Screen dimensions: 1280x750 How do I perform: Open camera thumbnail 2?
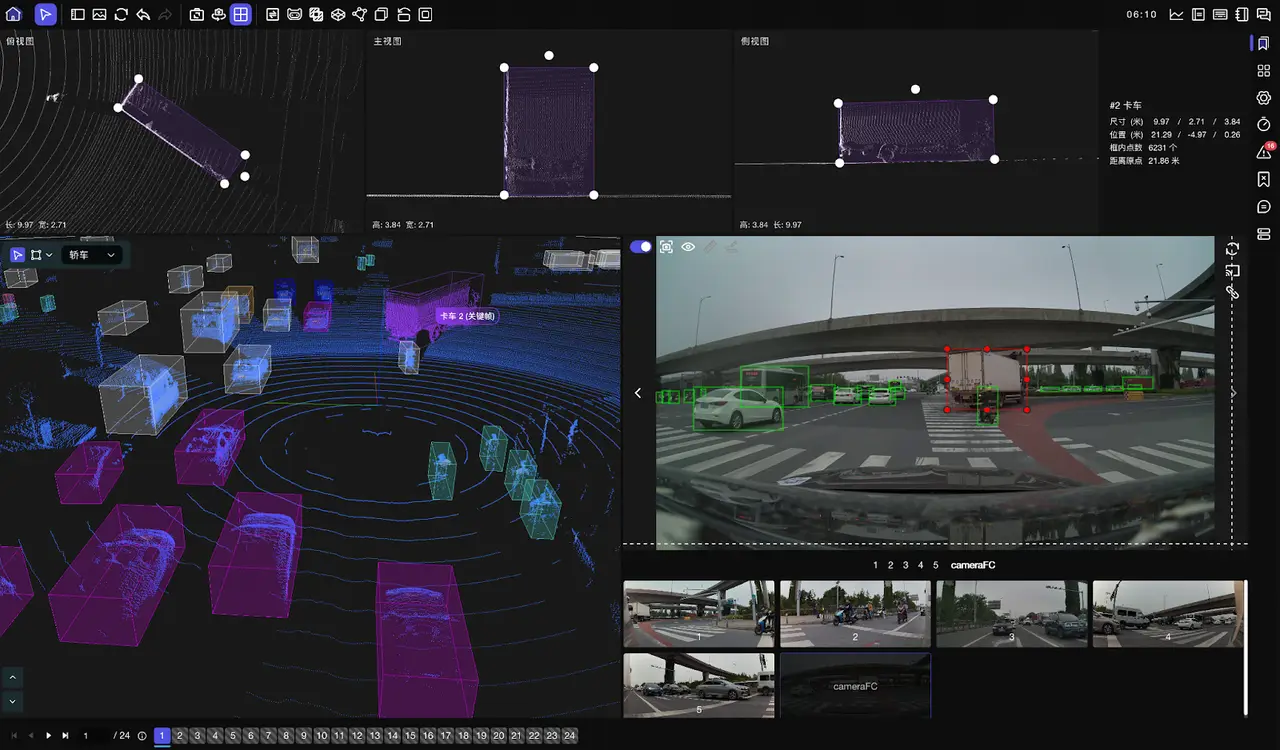pyautogui.click(x=855, y=614)
